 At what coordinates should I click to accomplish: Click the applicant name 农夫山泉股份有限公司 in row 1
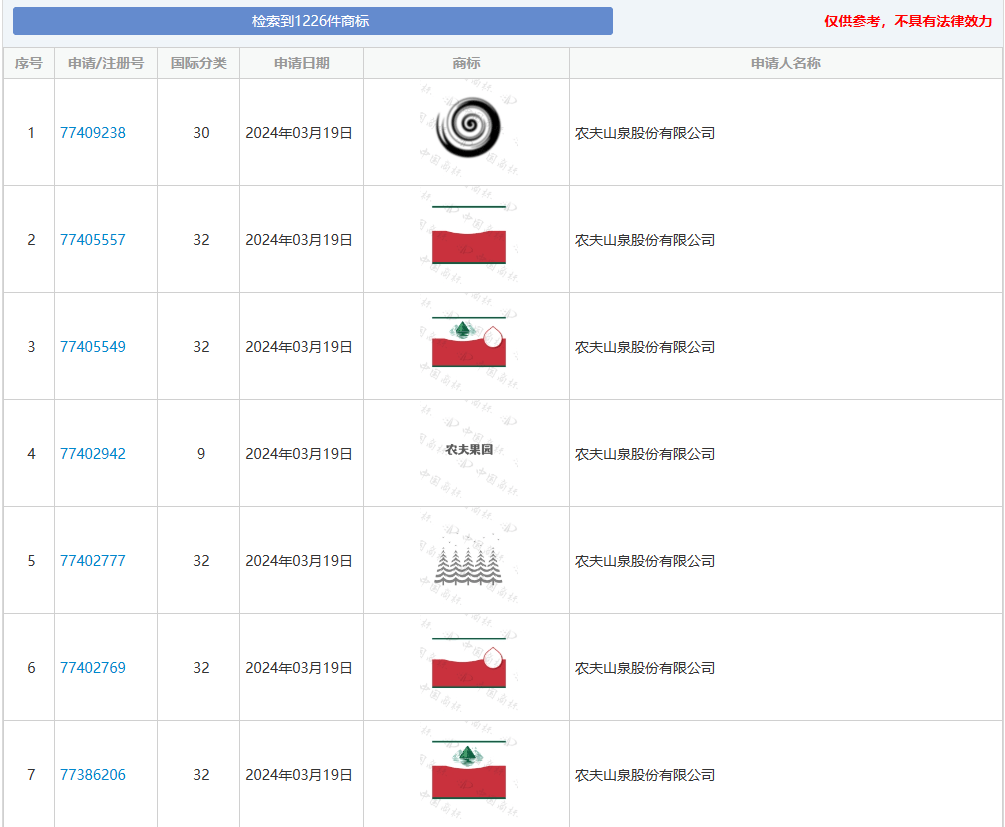[645, 133]
